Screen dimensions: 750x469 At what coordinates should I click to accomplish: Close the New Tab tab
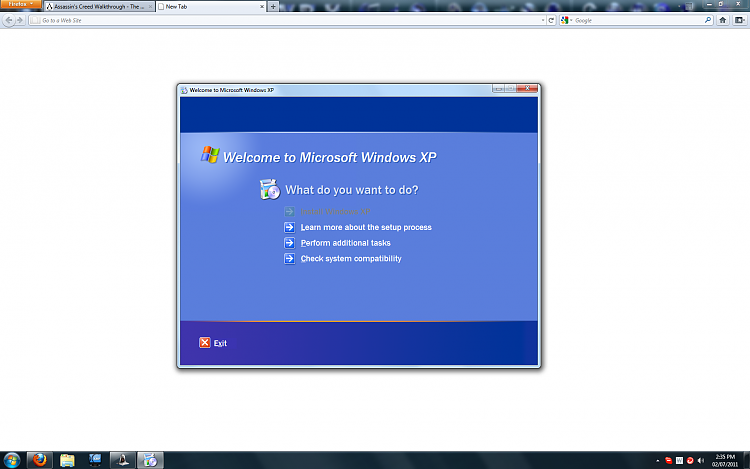click(262, 7)
